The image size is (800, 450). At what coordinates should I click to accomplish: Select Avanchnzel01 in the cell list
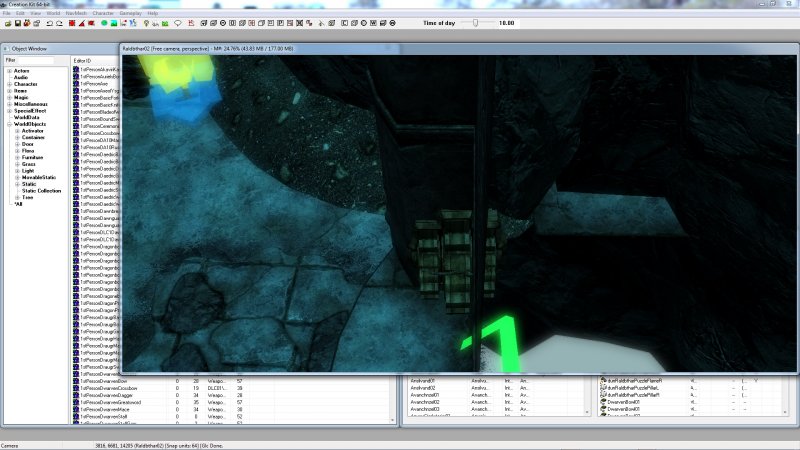(425, 395)
